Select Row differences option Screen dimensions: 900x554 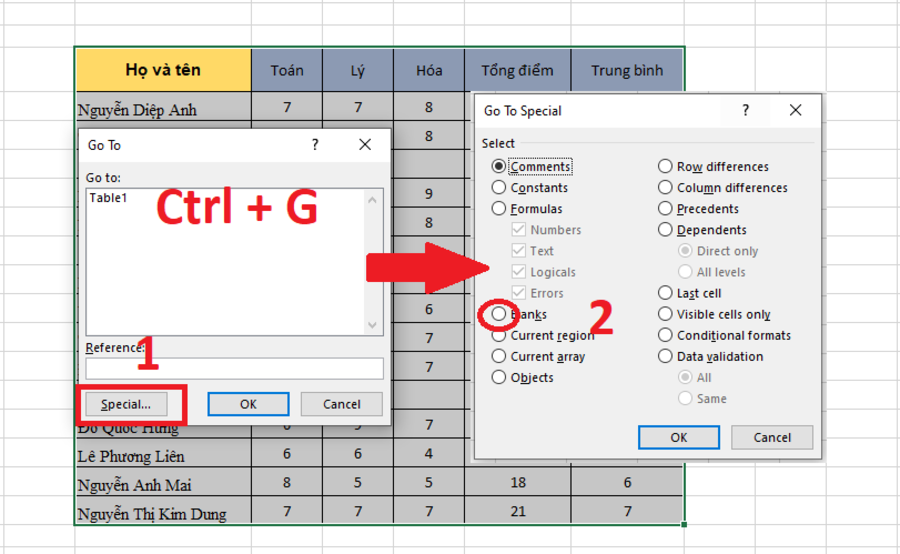665,166
